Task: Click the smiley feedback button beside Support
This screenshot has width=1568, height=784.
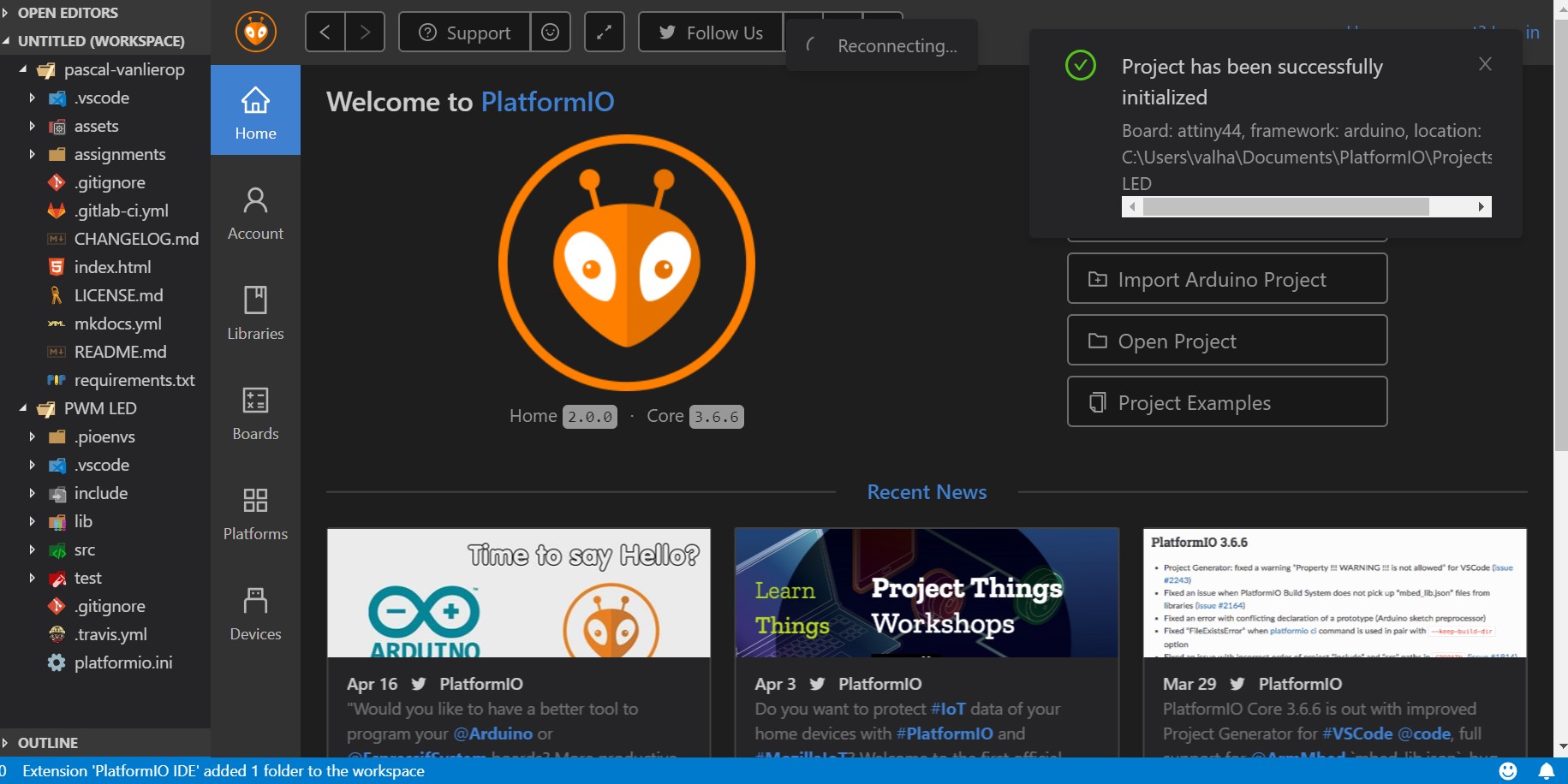Action: point(551,33)
